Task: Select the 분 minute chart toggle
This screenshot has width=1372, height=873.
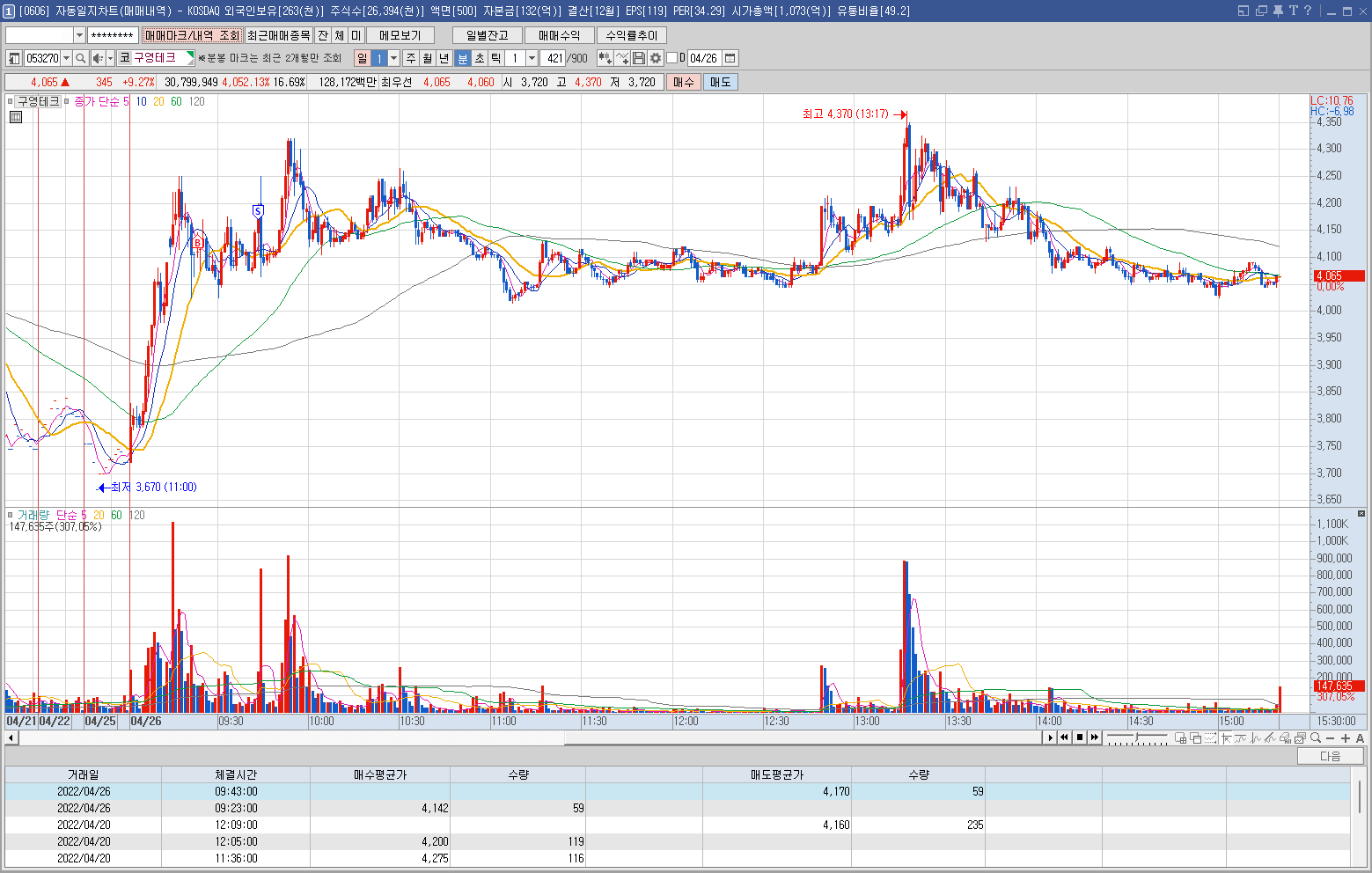Action: tap(463, 58)
